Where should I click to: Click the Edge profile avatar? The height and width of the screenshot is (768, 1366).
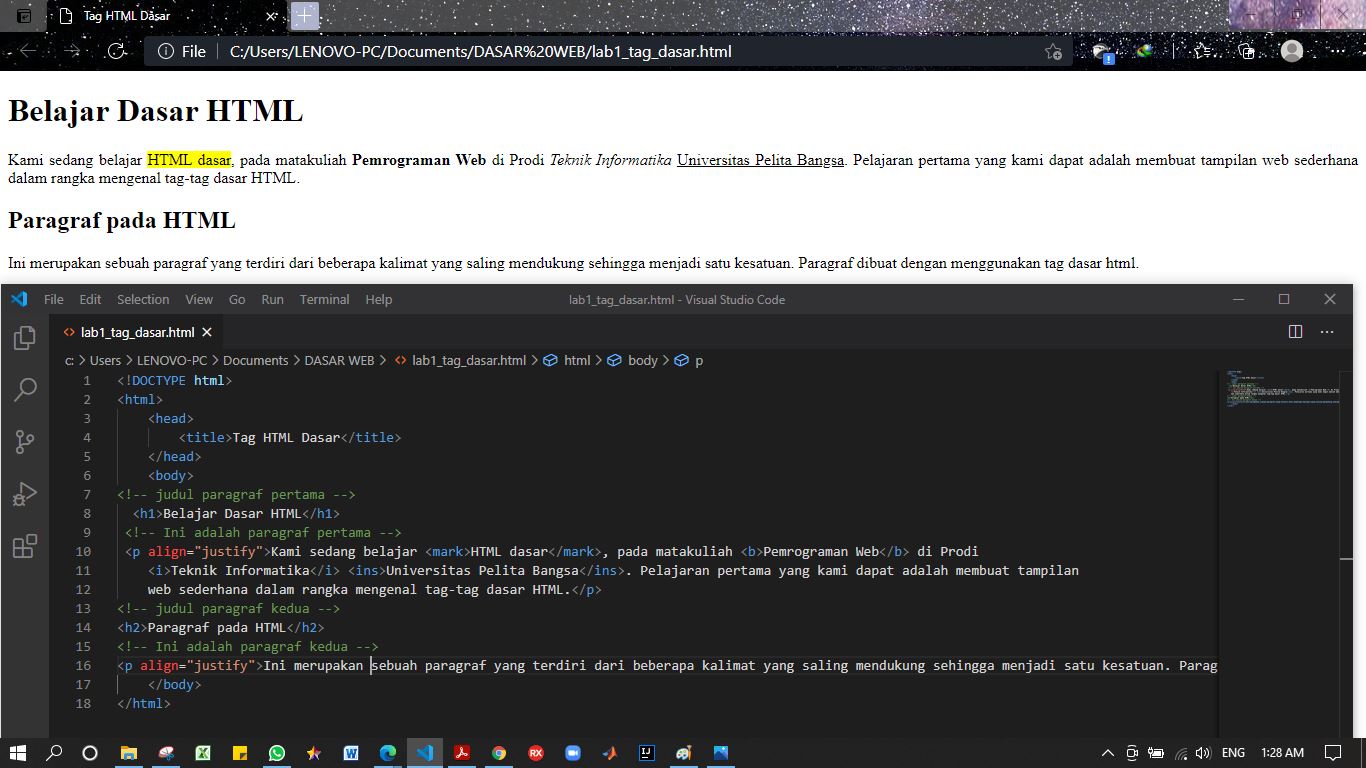click(x=1290, y=51)
